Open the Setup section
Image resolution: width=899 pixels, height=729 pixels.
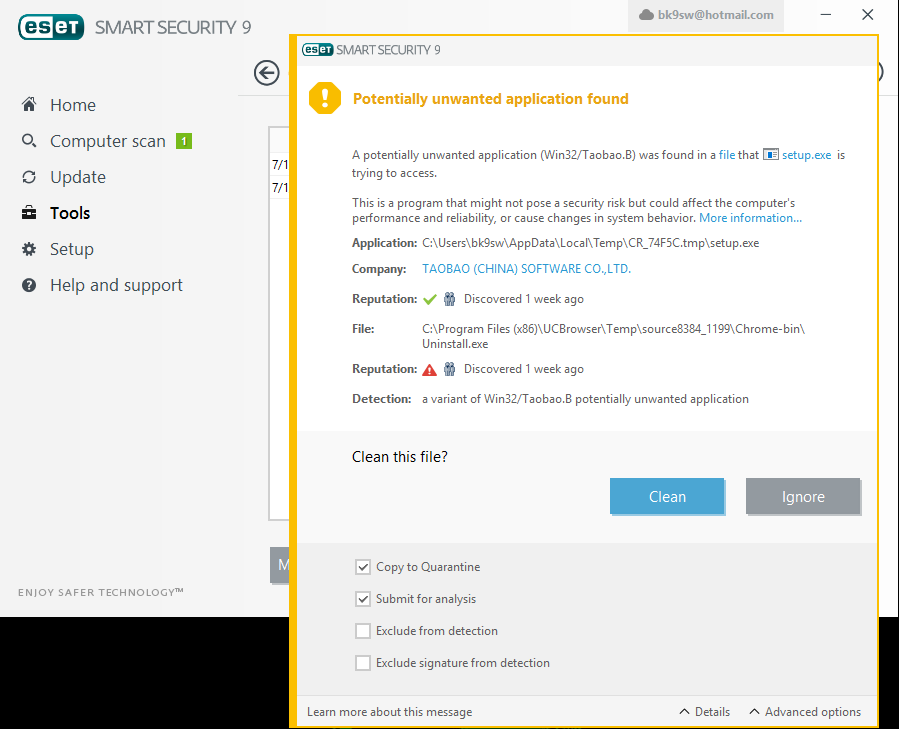point(72,250)
